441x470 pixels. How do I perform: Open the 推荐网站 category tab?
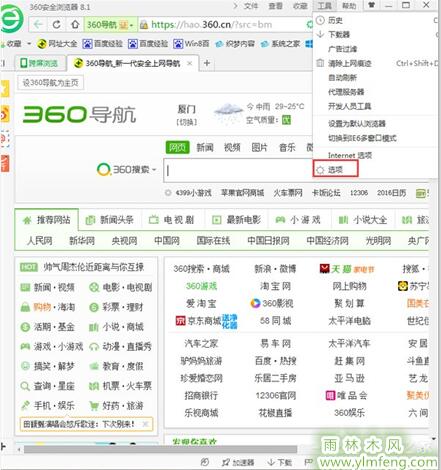point(47,220)
